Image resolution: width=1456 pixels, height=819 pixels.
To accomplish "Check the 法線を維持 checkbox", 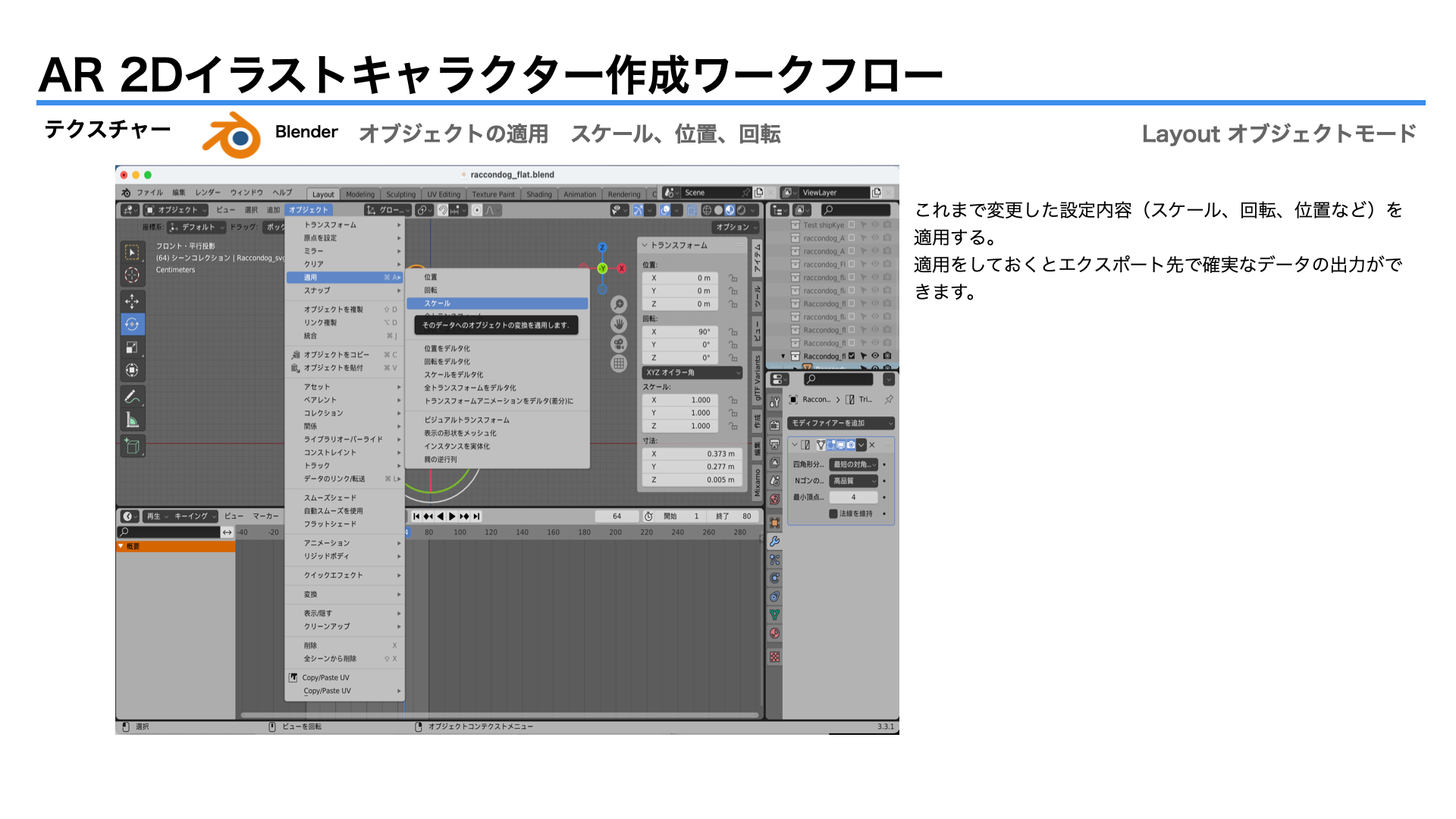I will pyautogui.click(x=833, y=513).
